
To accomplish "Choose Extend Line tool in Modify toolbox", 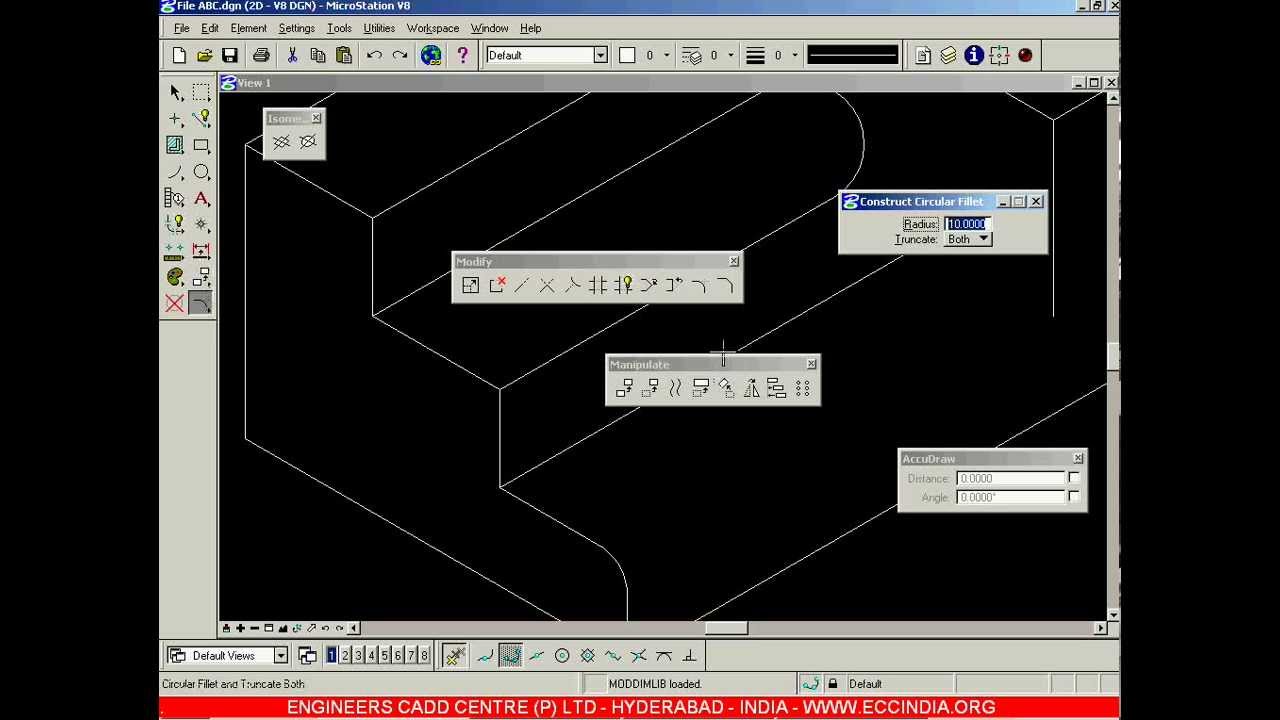I will point(521,286).
